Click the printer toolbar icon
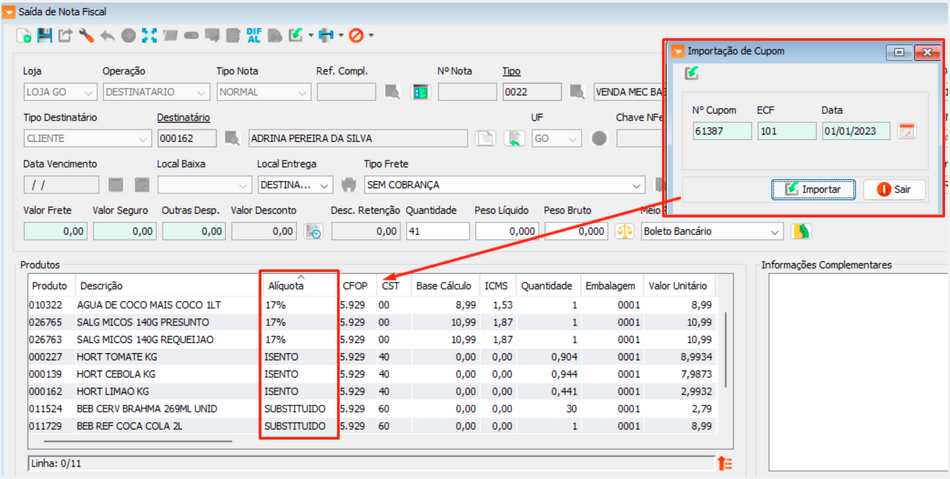Viewport: 950px width, 479px height. click(x=326, y=36)
